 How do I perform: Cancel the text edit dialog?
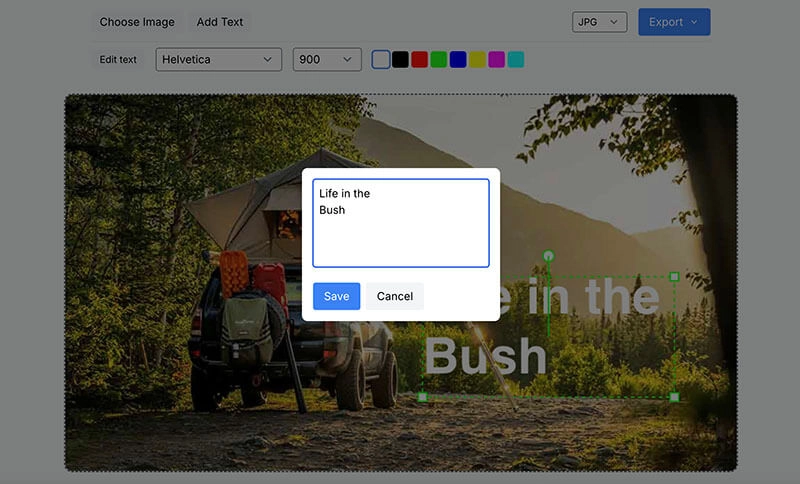[395, 296]
